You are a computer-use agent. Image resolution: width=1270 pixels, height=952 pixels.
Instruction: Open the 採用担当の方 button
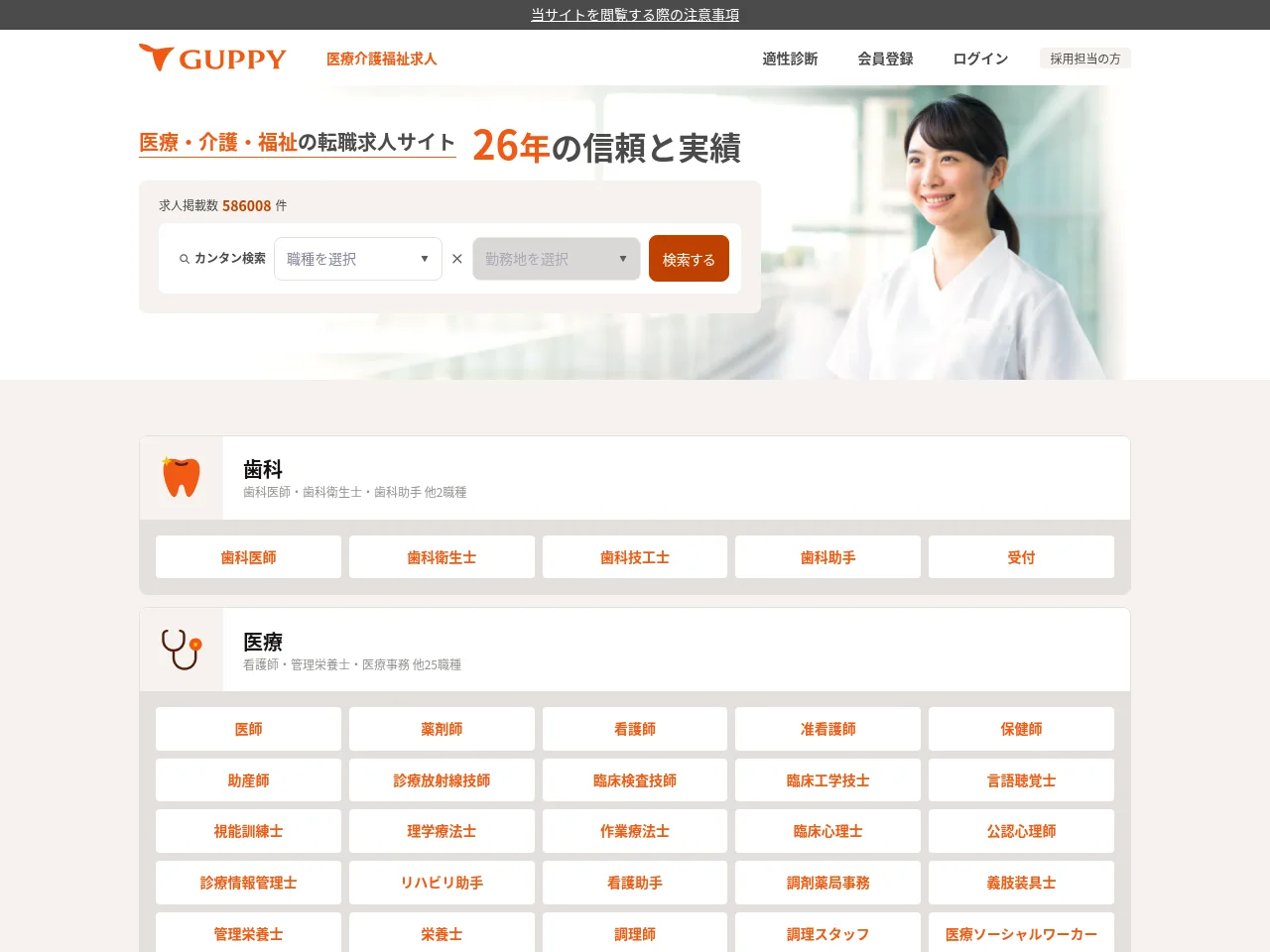1085,59
